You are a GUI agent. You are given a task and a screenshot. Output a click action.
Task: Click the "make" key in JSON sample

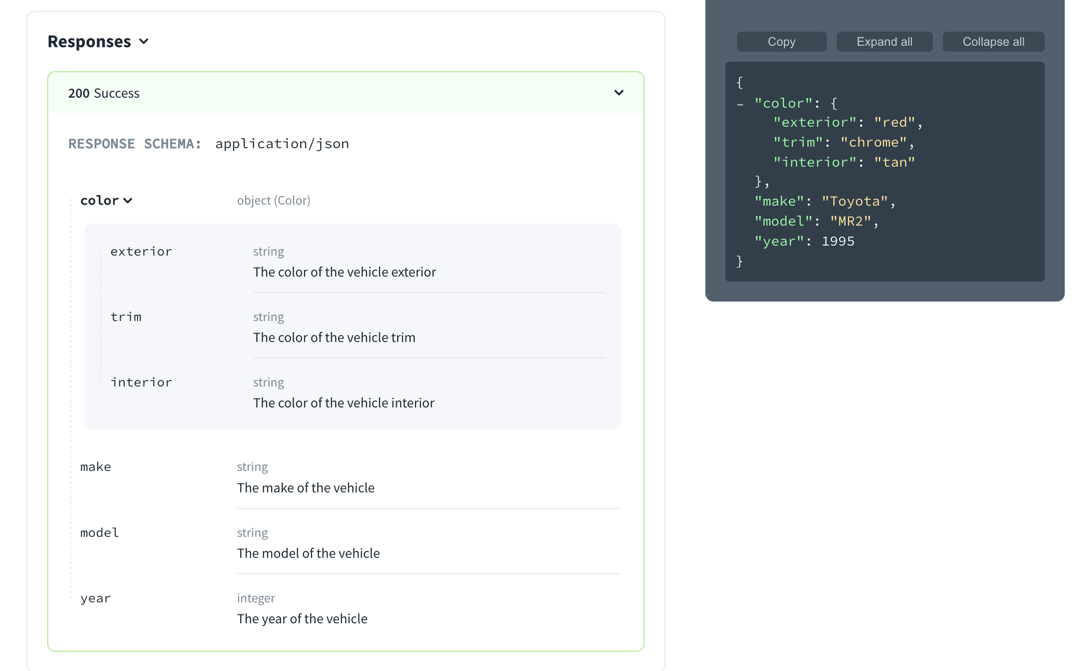coord(779,201)
